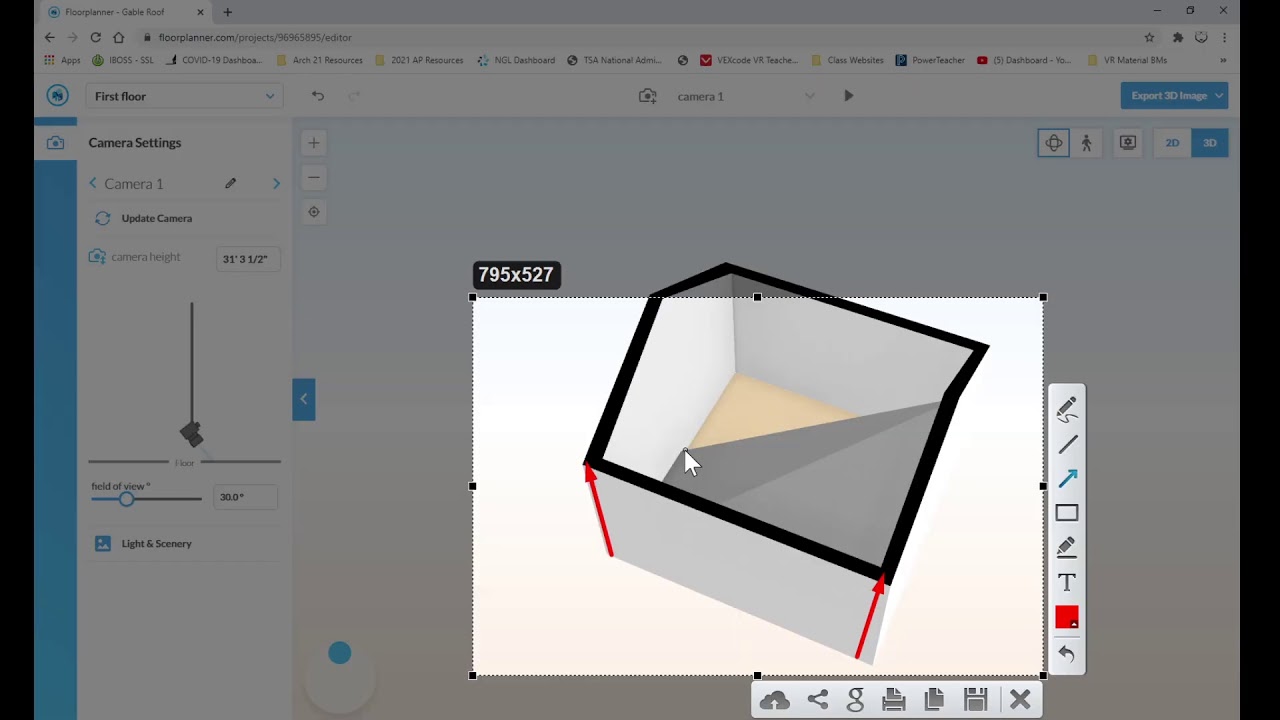1280x720 pixels.
Task: Go to the previous camera
Action: click(93, 183)
